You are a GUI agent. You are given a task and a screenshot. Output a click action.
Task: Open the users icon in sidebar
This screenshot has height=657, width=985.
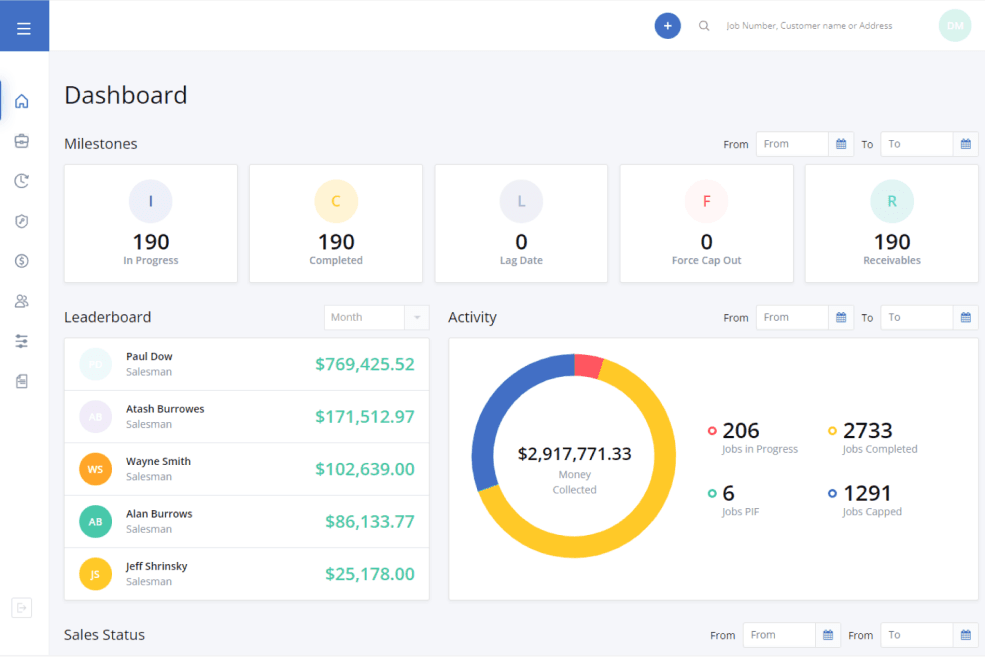(22, 301)
